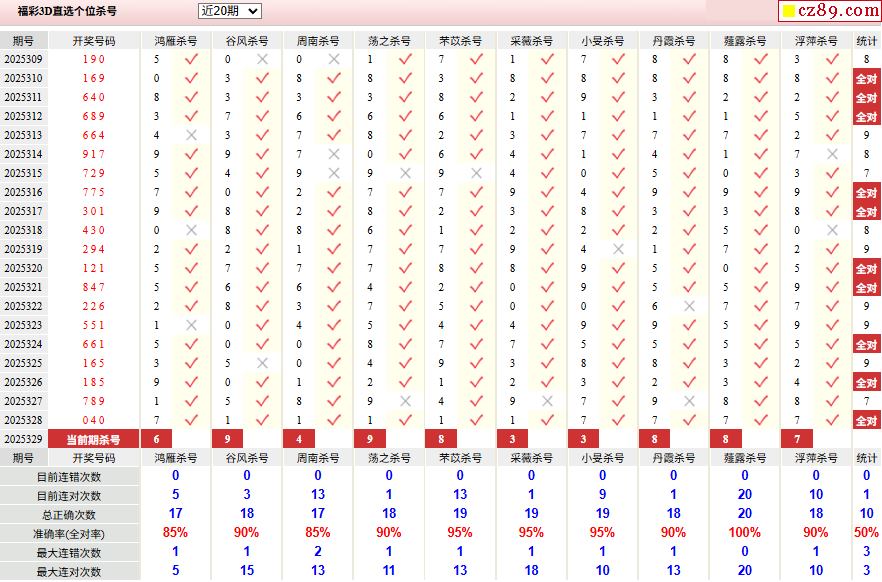Click the 全对 badge in row 2025310
Viewport: 882px width, 582px height.
coord(866,79)
